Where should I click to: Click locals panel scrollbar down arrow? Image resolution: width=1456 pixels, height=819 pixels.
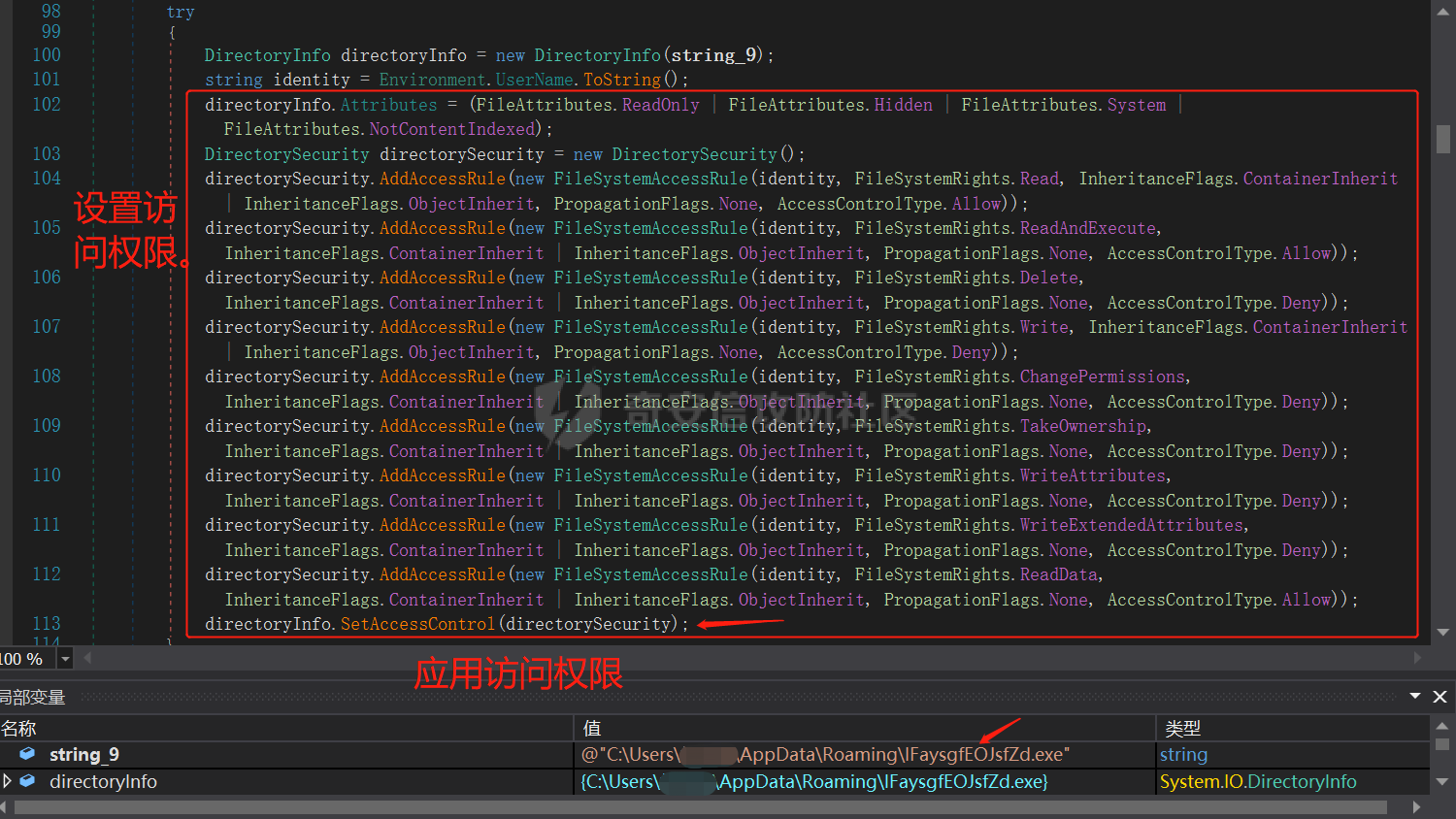click(1442, 781)
